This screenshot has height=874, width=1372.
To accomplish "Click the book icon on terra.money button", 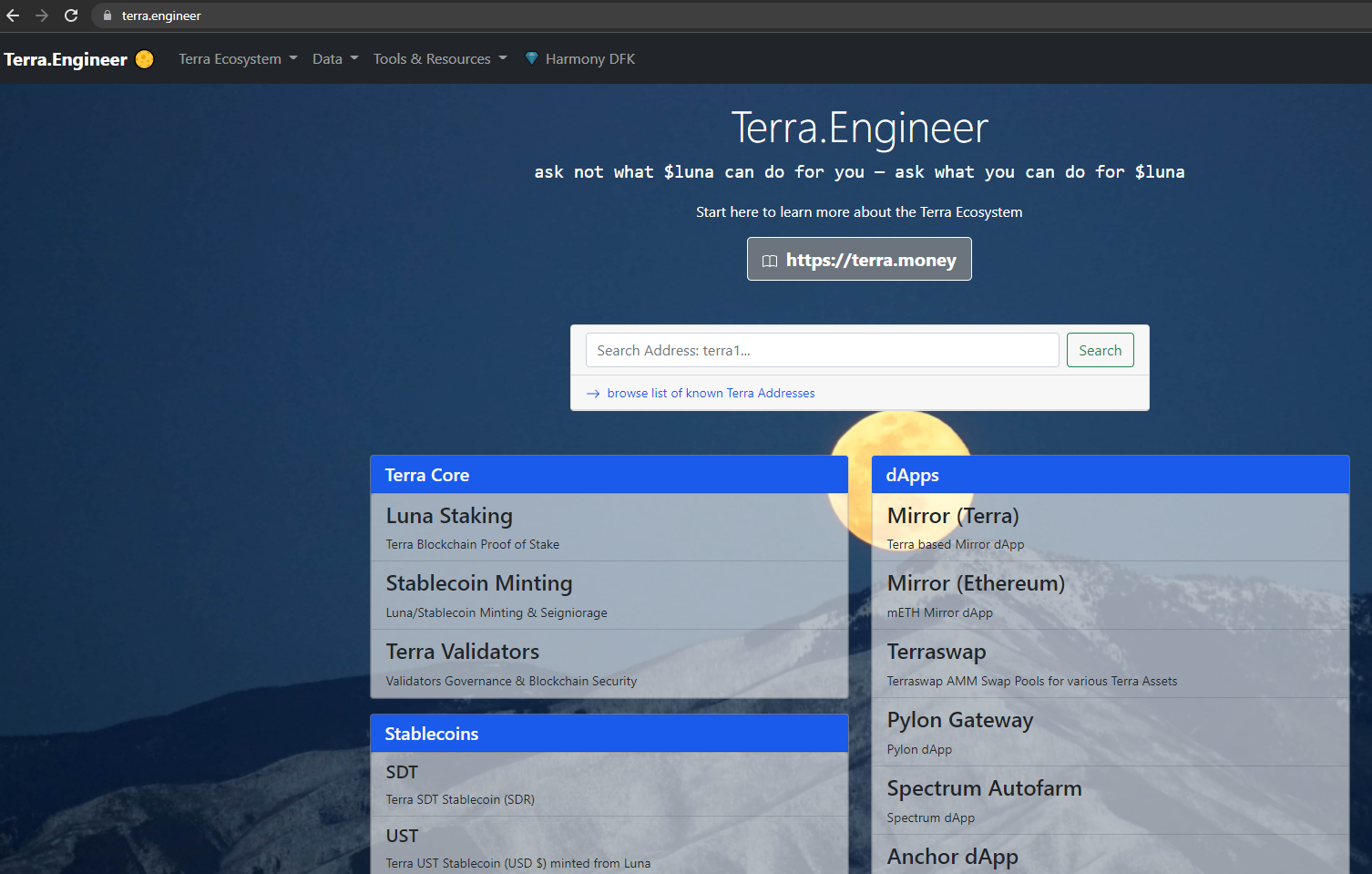I will 770,261.
